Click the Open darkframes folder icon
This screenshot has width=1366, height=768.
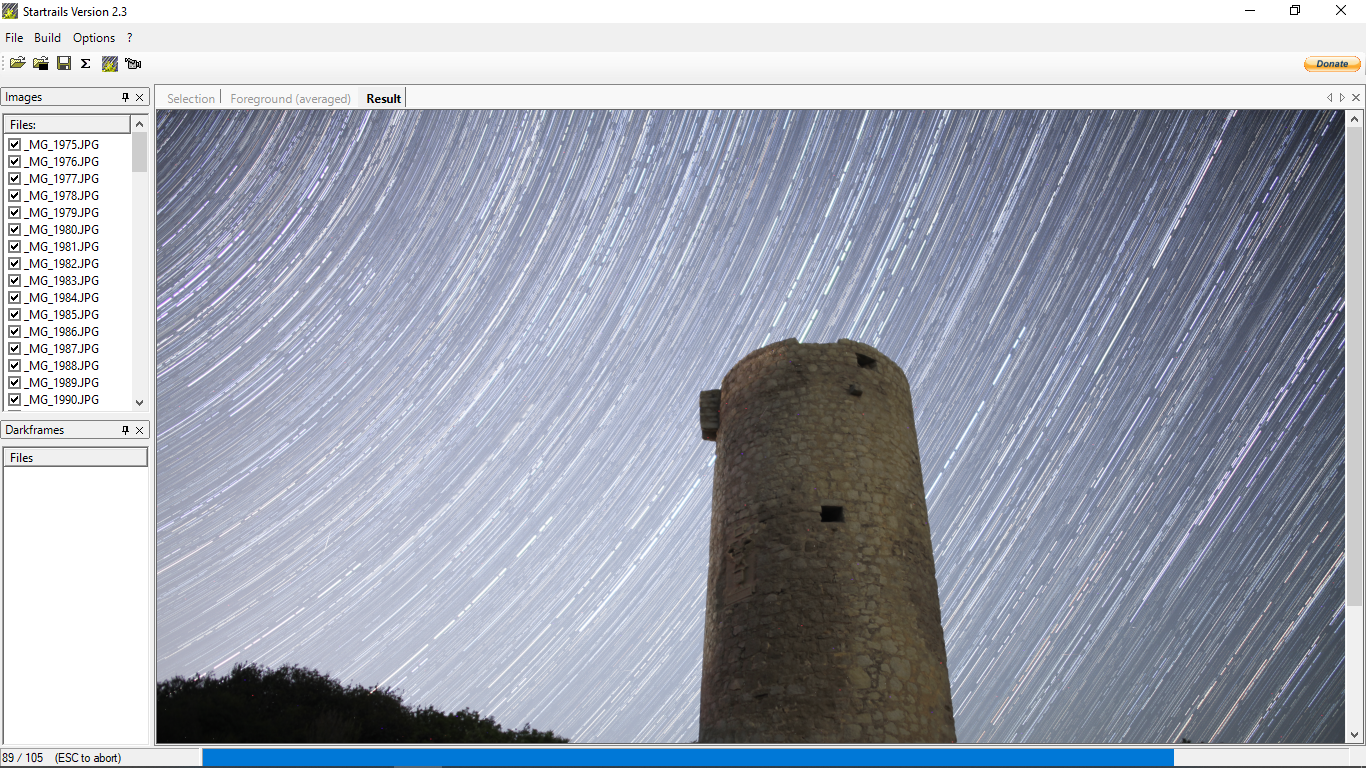click(x=41, y=63)
